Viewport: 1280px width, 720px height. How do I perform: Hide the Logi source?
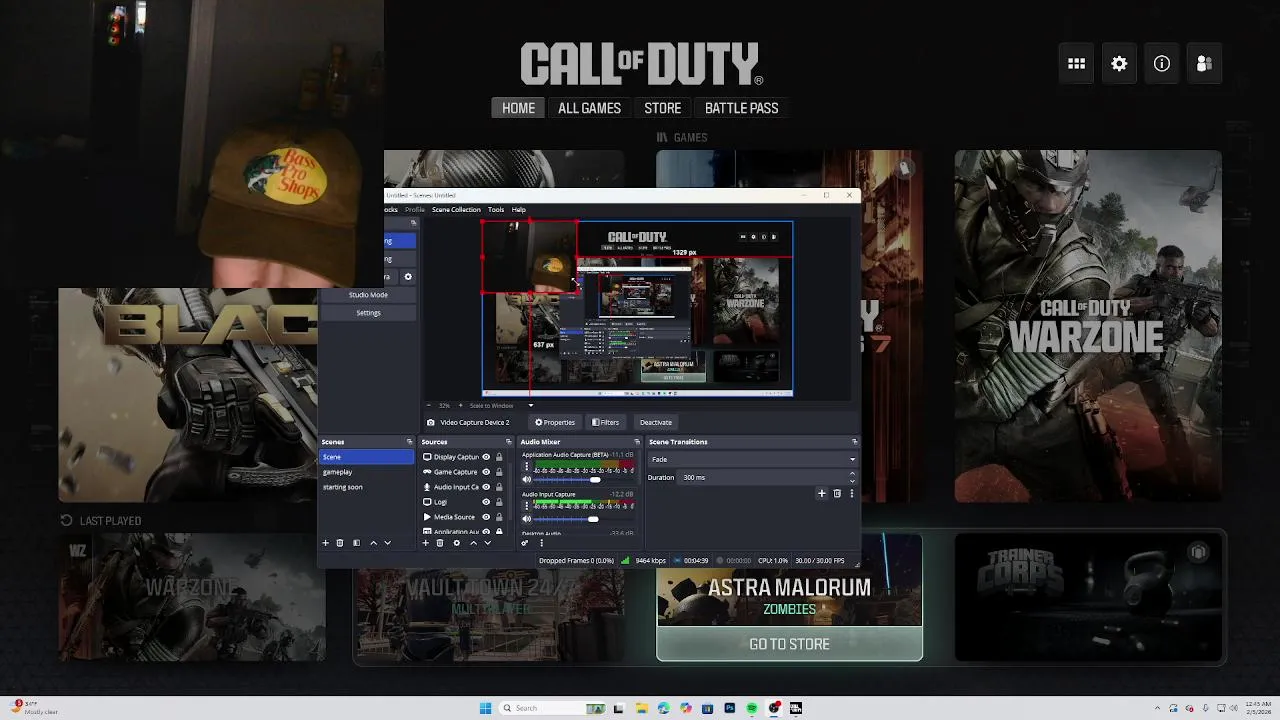pyautogui.click(x=486, y=502)
